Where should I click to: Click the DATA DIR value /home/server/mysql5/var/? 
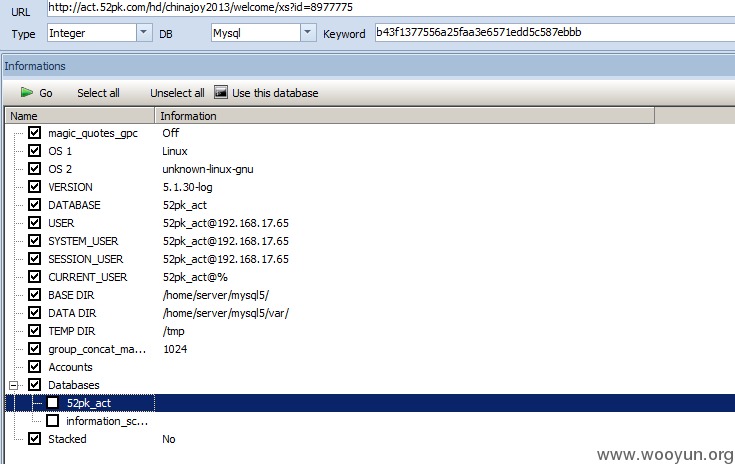[x=225, y=313]
